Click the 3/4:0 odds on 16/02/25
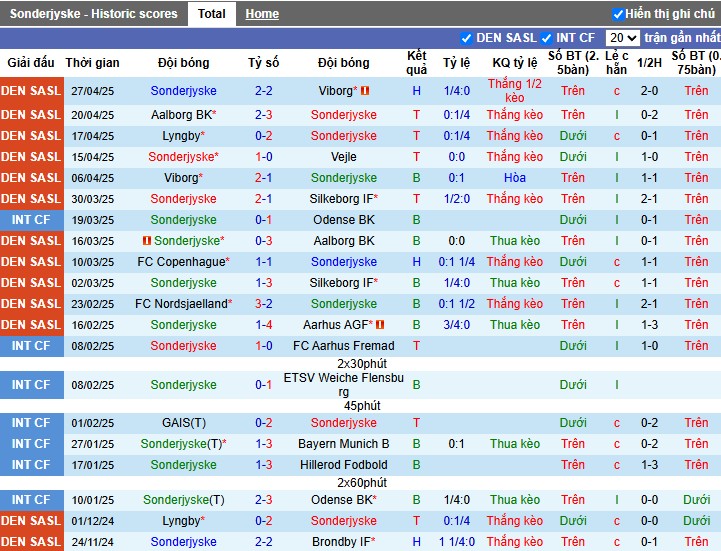 point(457,325)
